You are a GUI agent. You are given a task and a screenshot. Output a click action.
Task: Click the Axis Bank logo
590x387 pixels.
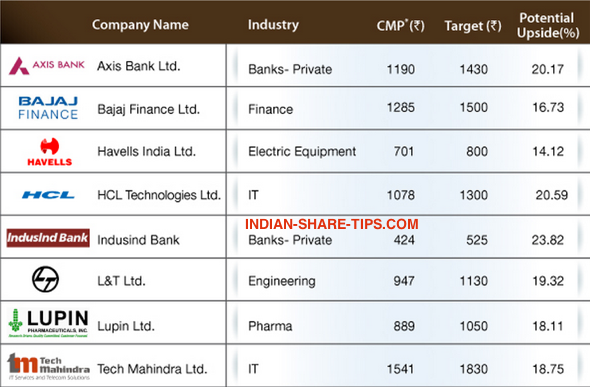[x=47, y=66]
